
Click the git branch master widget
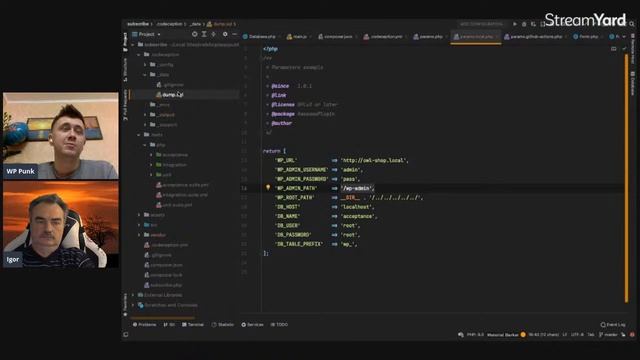click(609, 335)
